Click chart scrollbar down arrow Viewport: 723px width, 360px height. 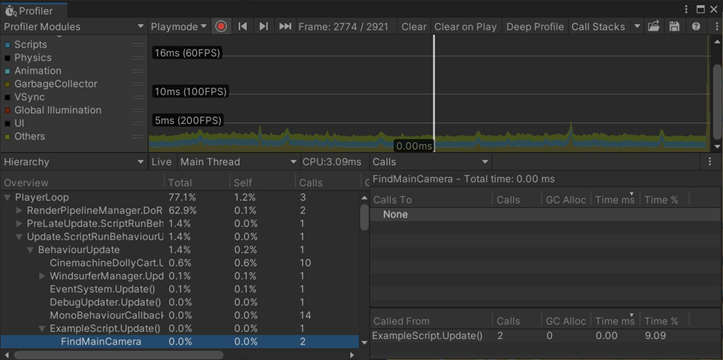click(x=717, y=147)
